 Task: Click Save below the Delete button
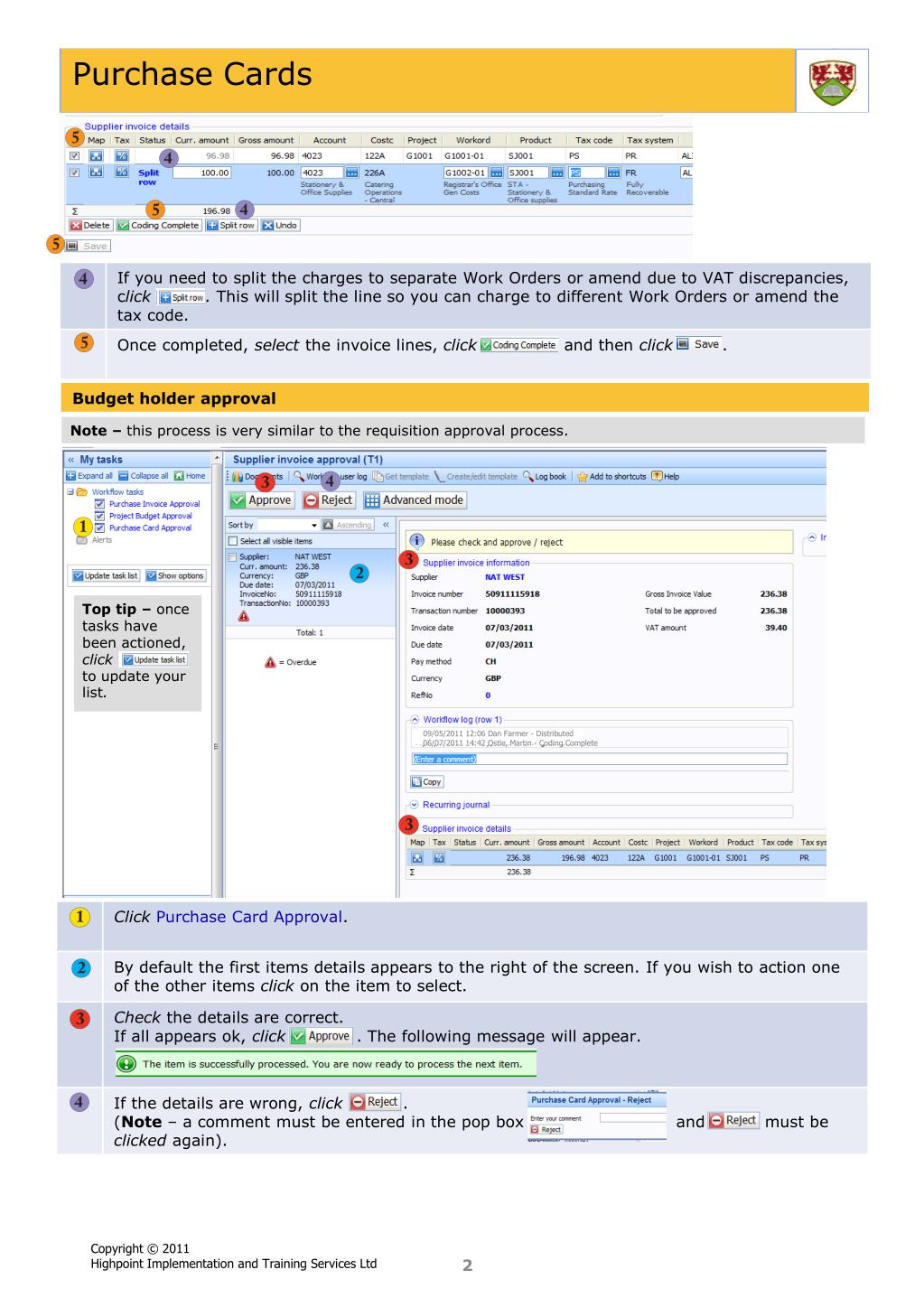[89, 246]
